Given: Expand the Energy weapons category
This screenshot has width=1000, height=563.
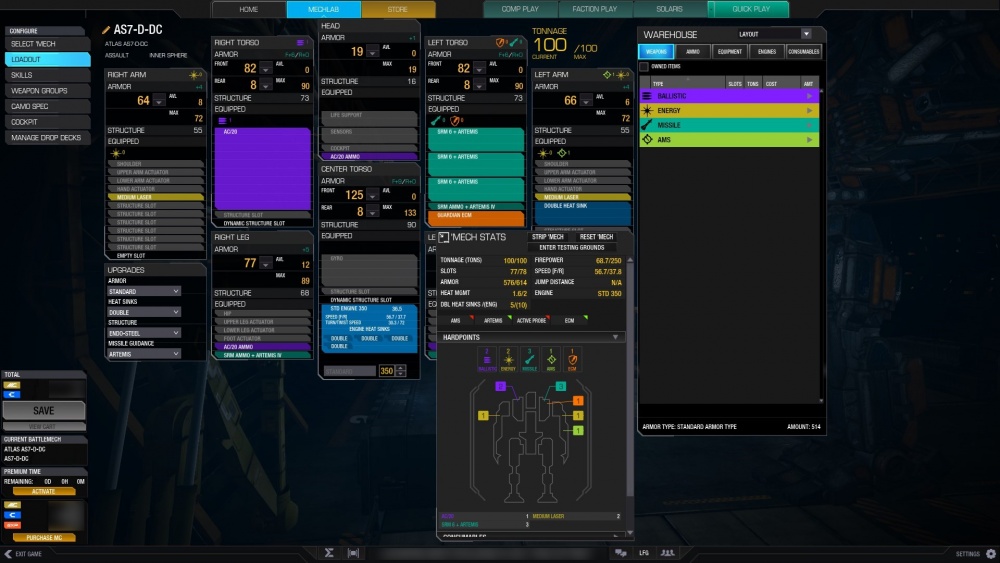Looking at the screenshot, I should pyautogui.click(x=729, y=110).
